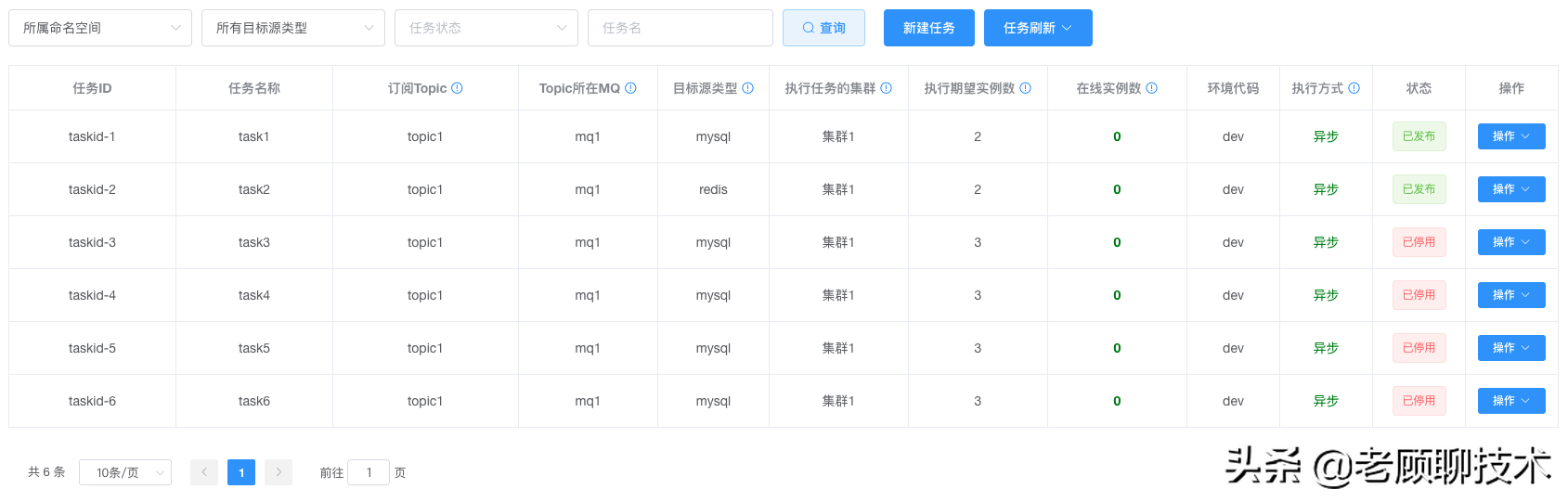Click info icon next to Topic所在MQ header

coord(630,88)
